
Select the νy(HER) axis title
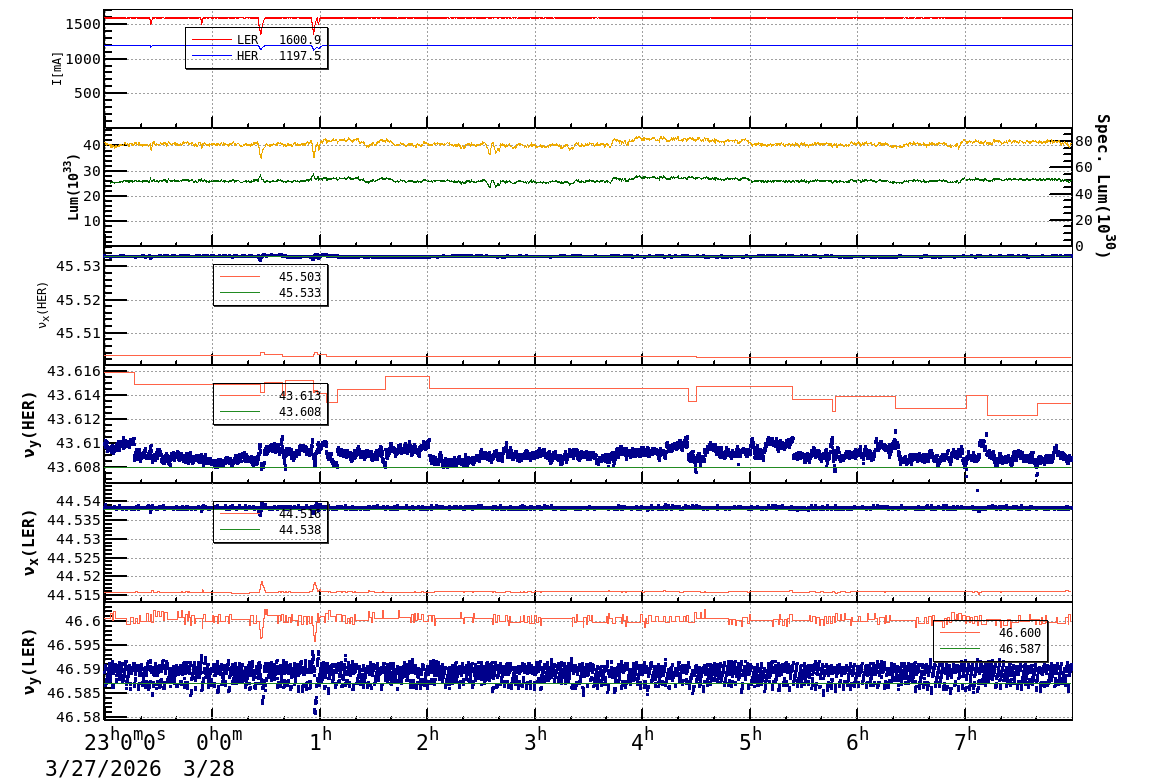point(30,423)
